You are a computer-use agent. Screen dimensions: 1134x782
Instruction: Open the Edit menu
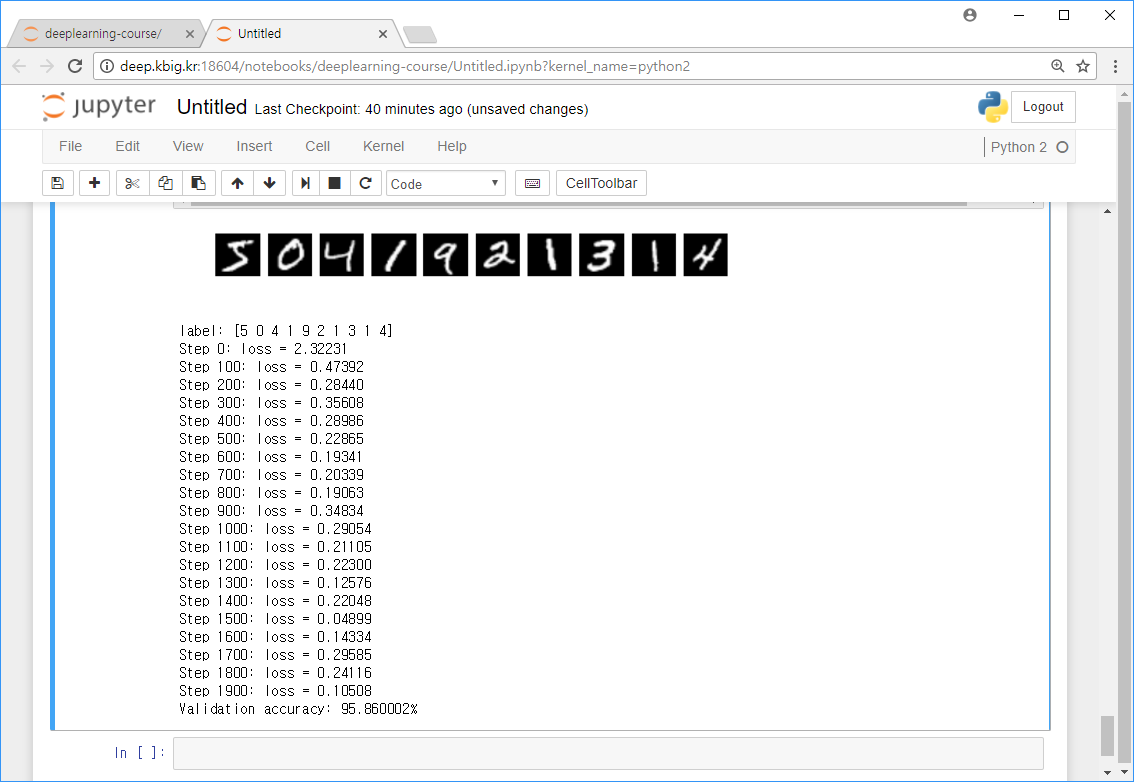(127, 146)
